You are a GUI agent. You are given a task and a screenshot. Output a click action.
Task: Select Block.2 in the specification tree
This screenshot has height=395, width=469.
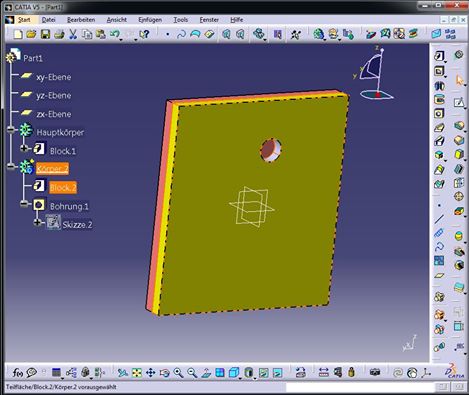pyautogui.click(x=63, y=188)
